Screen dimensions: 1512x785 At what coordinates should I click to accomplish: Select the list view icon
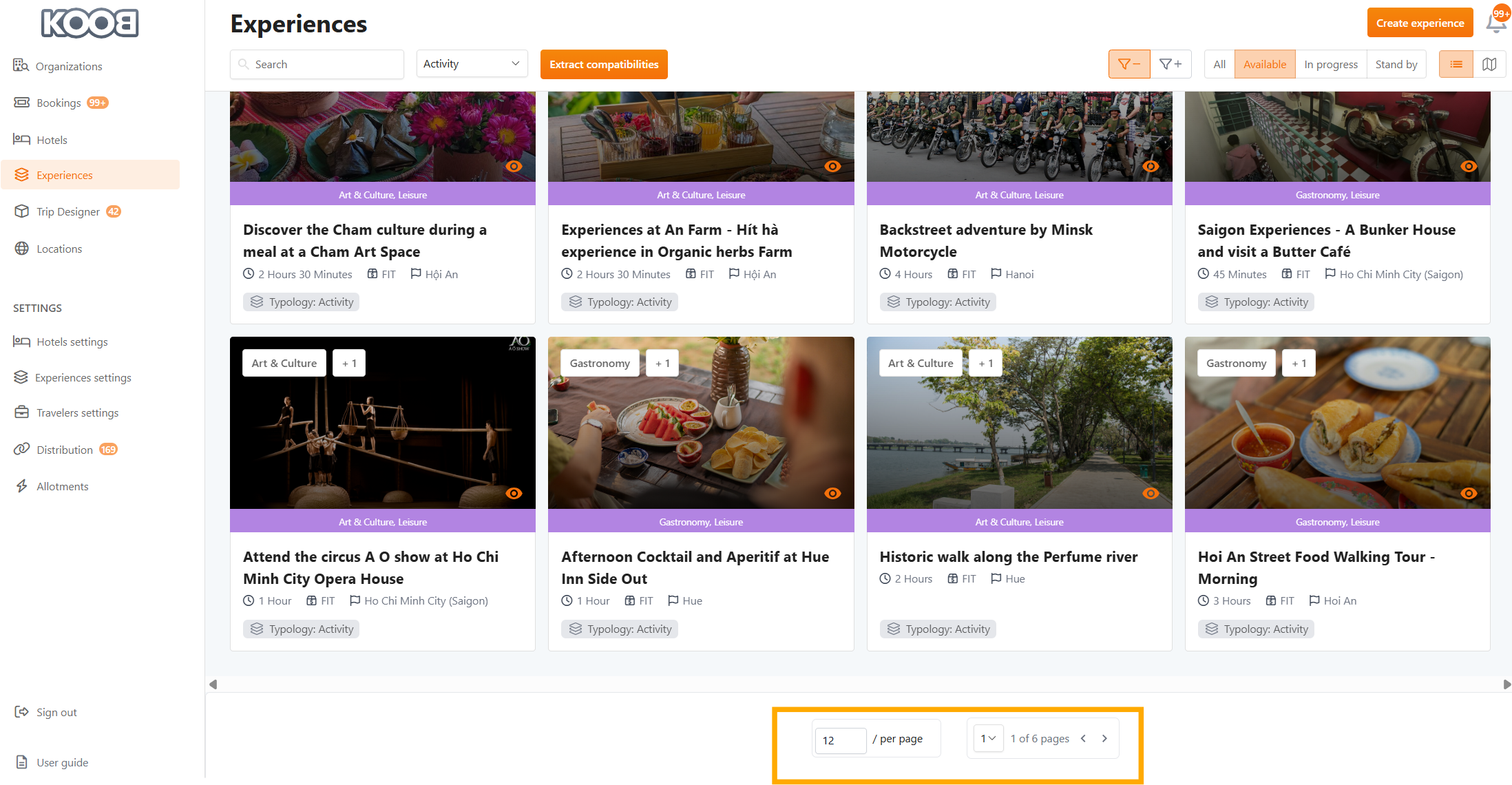pyautogui.click(x=1456, y=64)
